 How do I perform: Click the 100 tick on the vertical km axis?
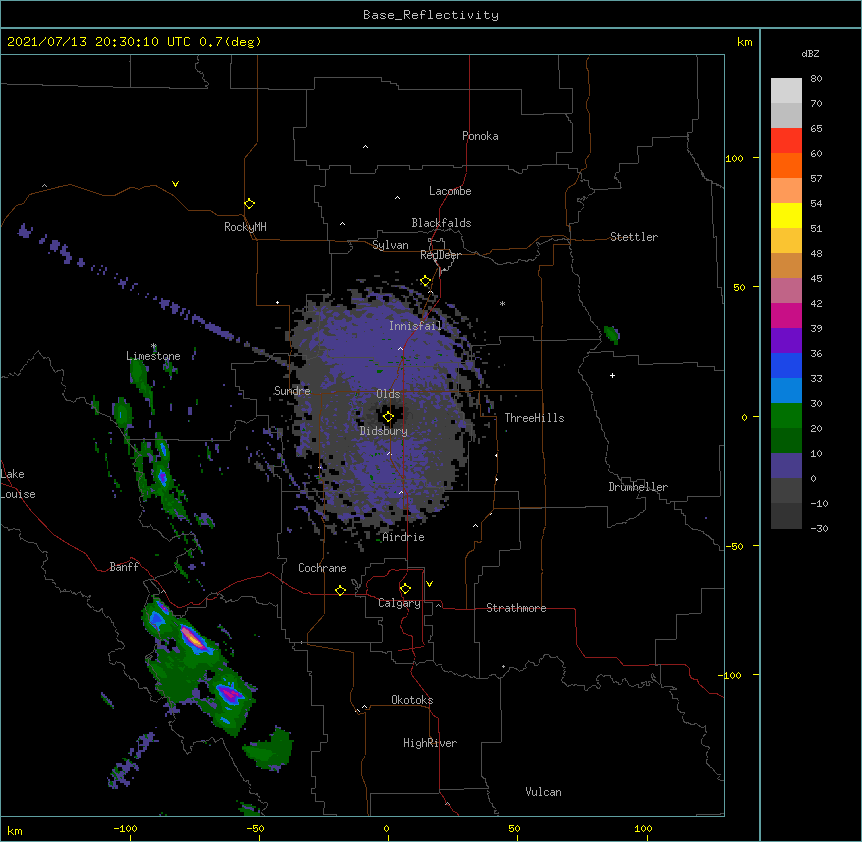click(734, 158)
